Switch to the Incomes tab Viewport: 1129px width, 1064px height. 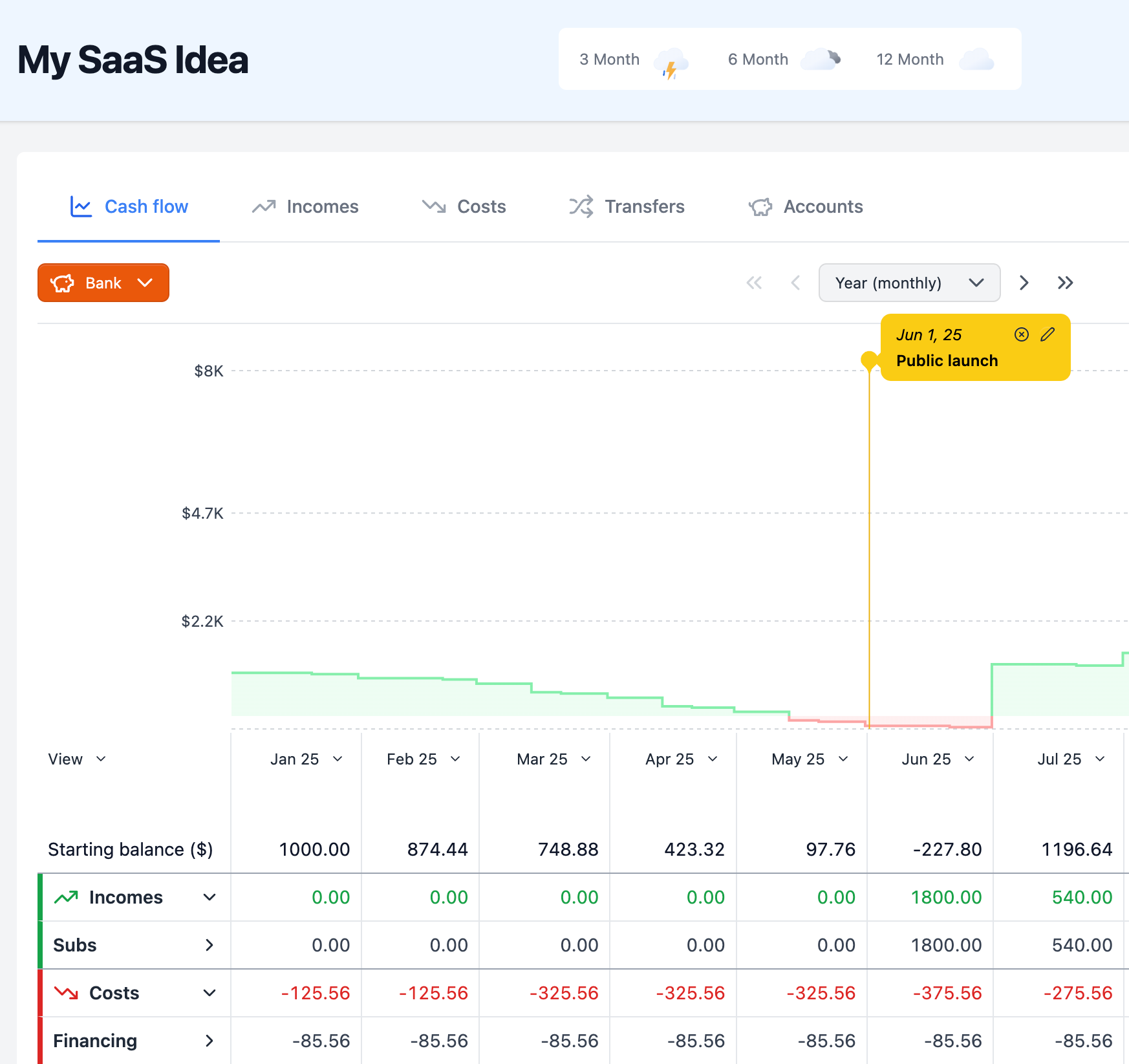point(305,206)
